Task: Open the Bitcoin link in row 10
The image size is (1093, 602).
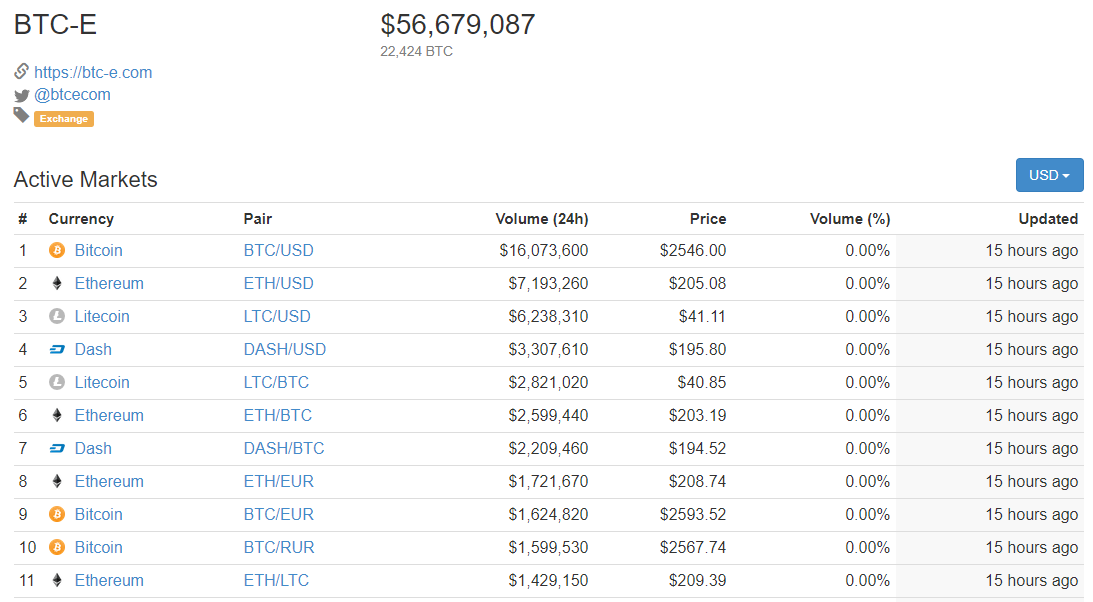Action: pos(98,548)
